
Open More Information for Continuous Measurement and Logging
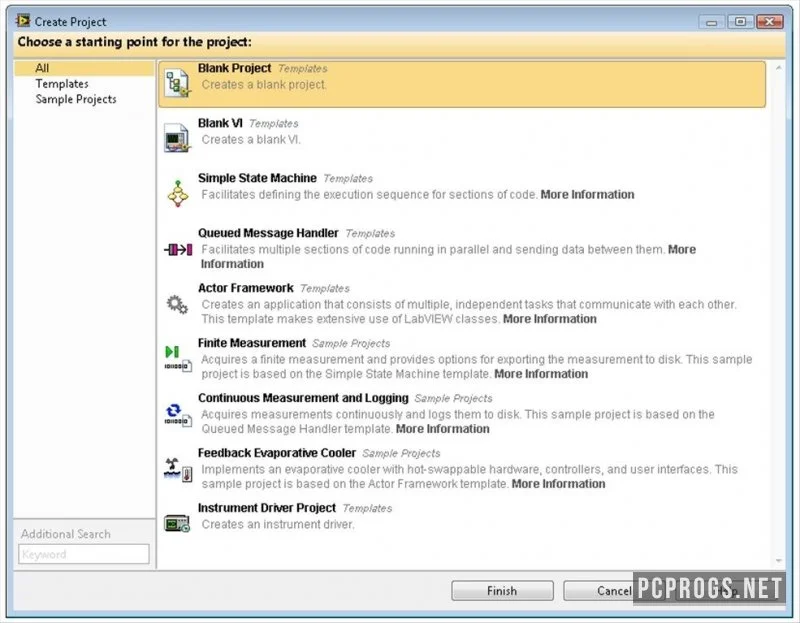tap(442, 429)
